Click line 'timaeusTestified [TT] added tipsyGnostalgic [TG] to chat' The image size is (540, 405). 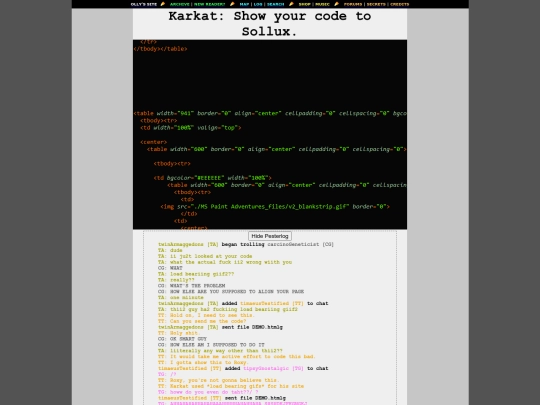243,368
